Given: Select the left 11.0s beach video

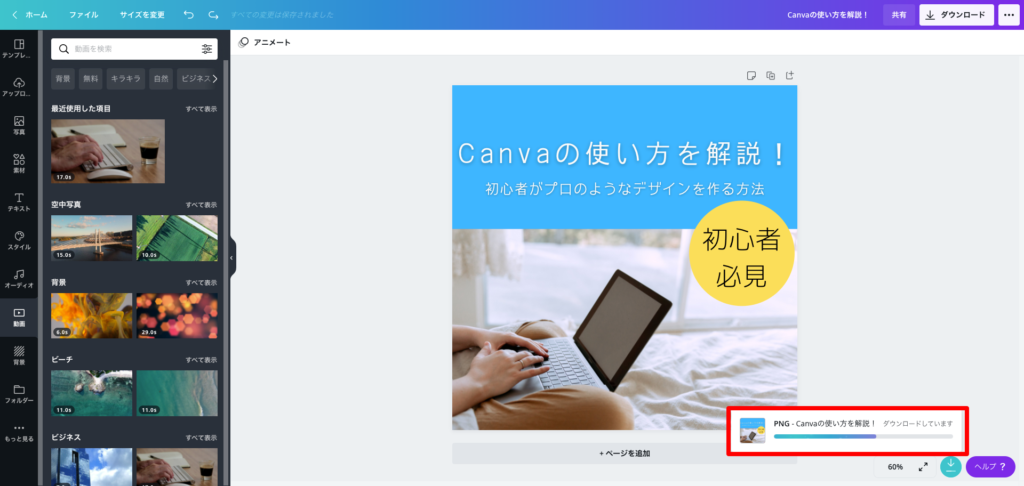Looking at the screenshot, I should (x=91, y=393).
